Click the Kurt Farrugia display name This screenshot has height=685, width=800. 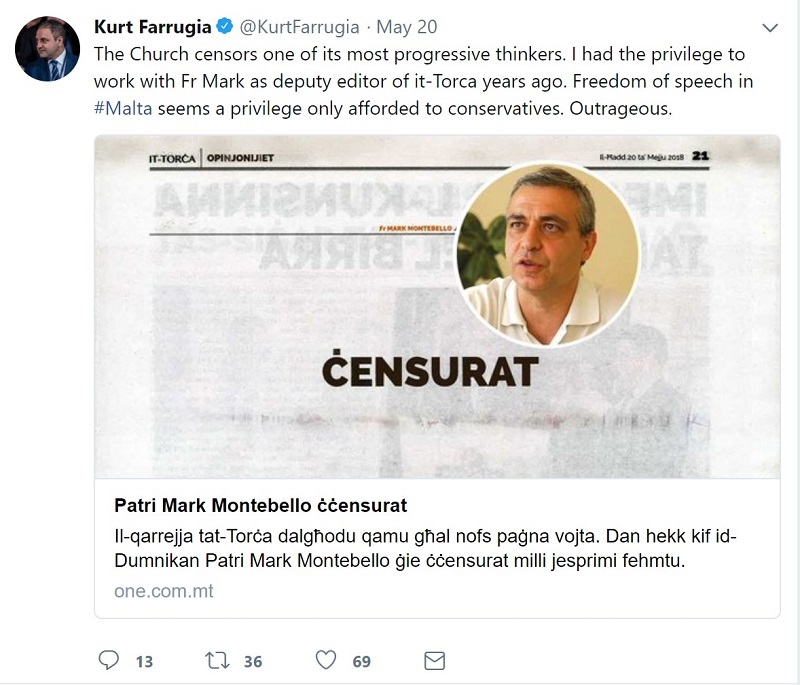point(153,26)
